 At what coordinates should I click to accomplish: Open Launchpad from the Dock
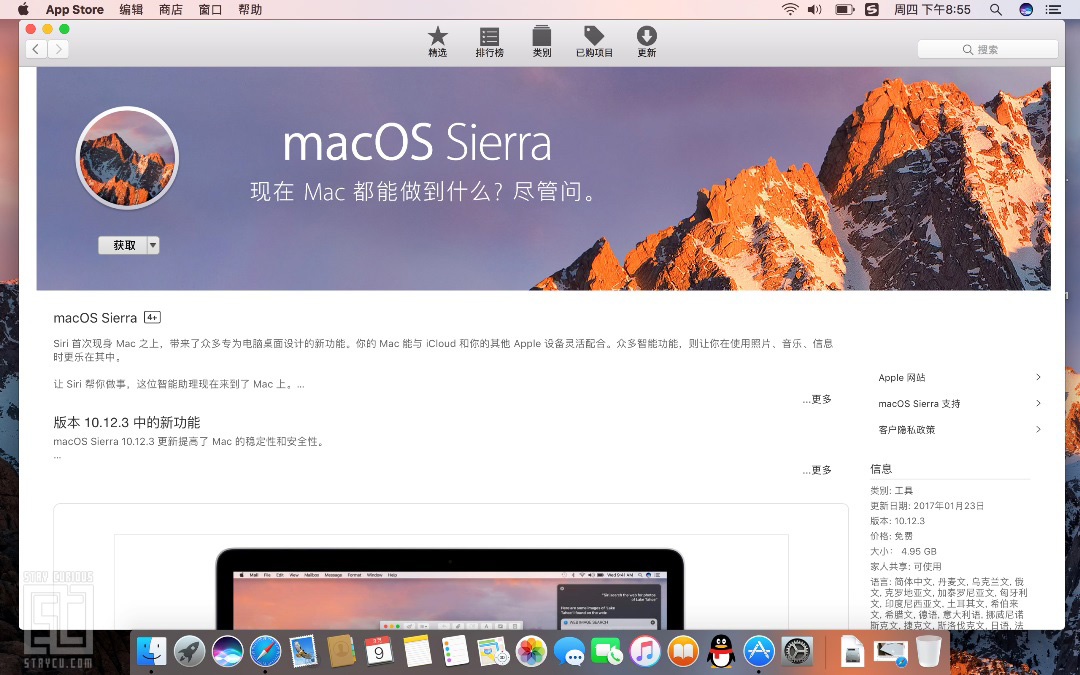[x=189, y=651]
